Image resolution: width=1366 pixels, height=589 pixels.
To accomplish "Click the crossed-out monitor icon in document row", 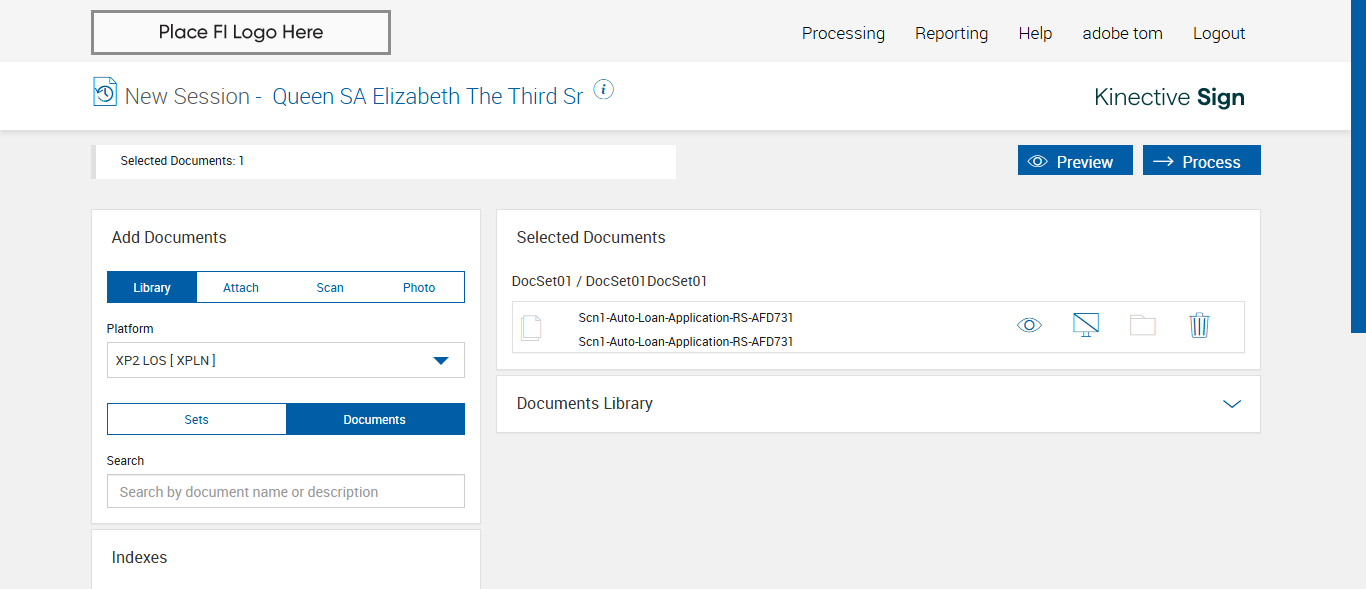I will pos(1085,325).
